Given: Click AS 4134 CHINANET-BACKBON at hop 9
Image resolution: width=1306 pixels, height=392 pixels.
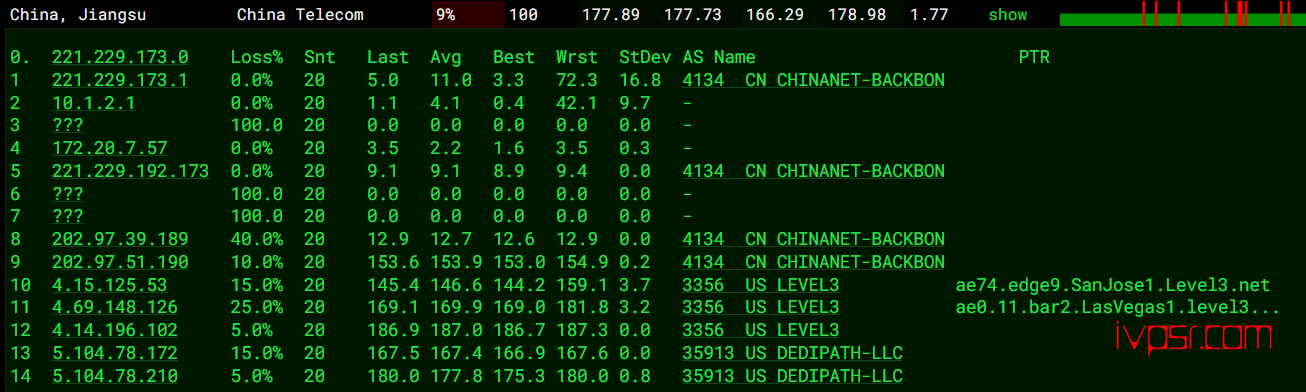Looking at the screenshot, I should (813, 262).
